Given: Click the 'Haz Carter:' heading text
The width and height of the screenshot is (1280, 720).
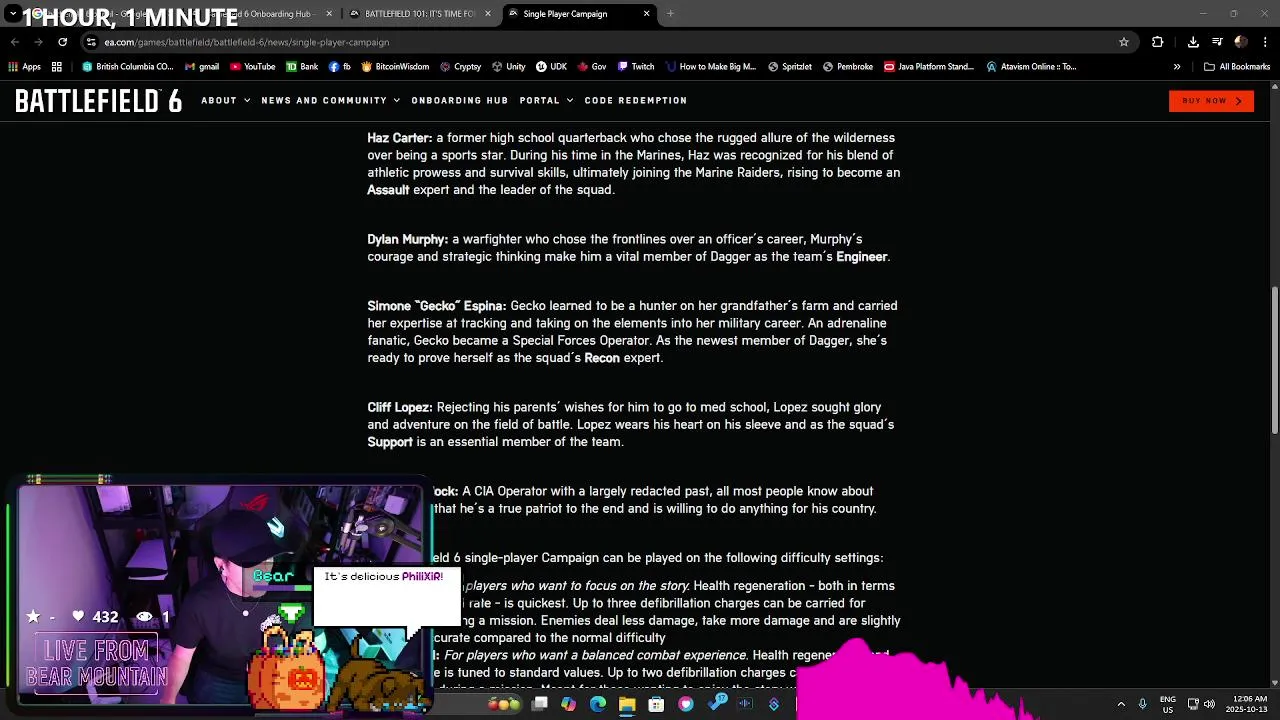Looking at the screenshot, I should tap(400, 138).
